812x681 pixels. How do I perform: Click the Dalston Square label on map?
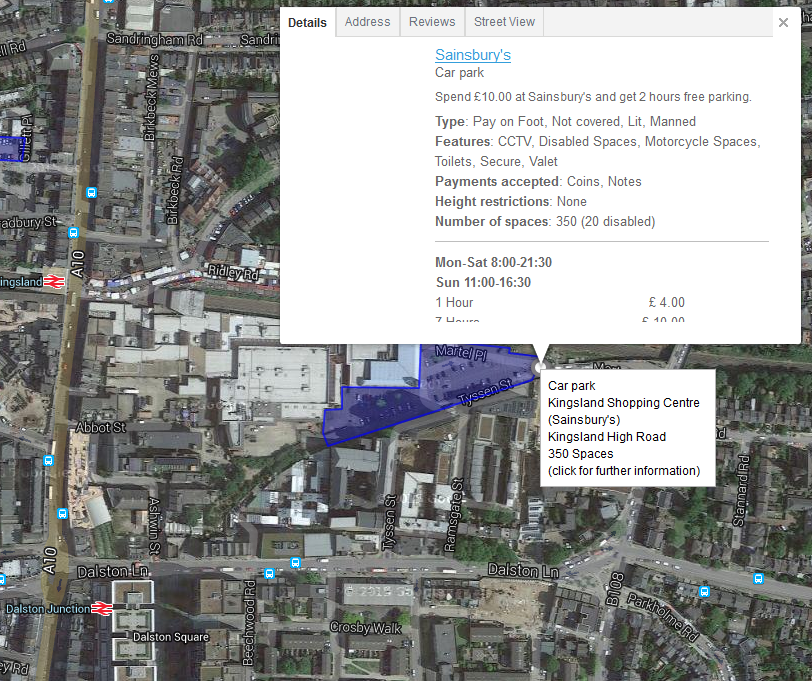pos(171,636)
